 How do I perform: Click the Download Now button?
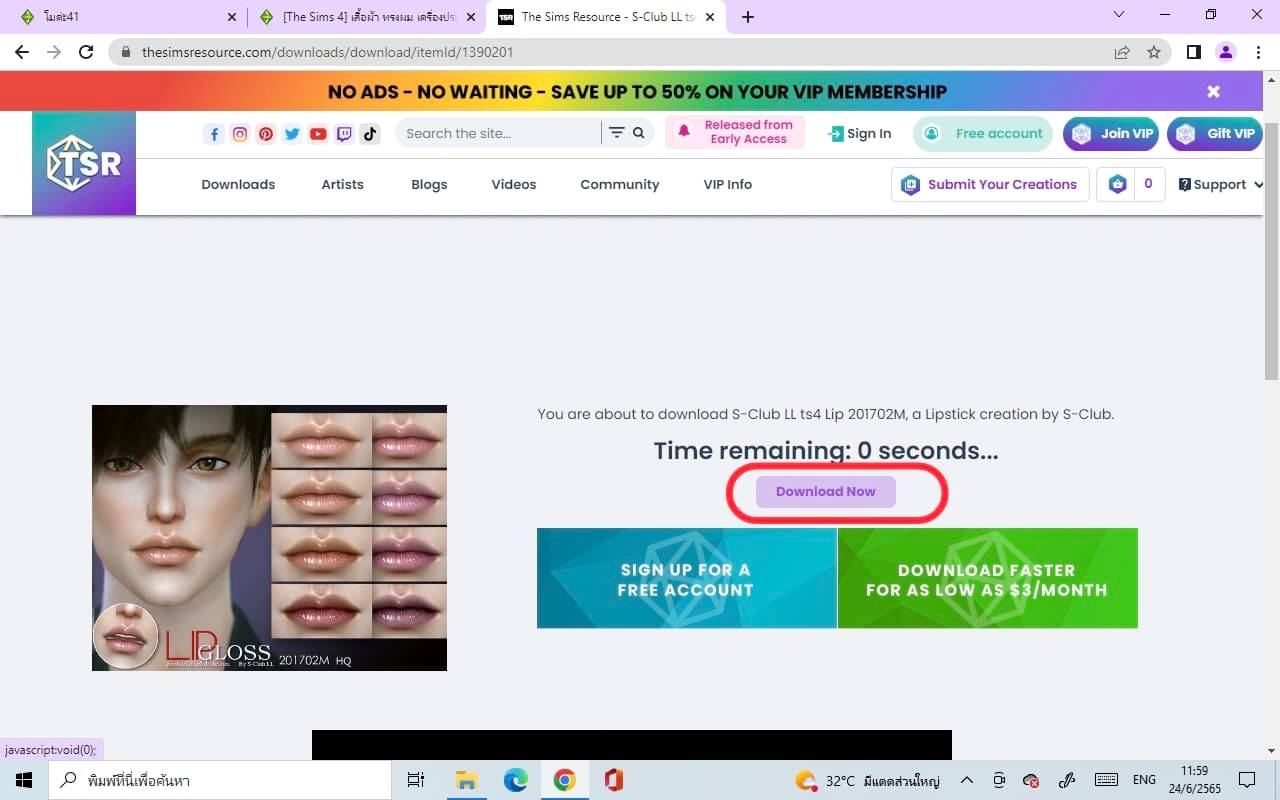826,491
